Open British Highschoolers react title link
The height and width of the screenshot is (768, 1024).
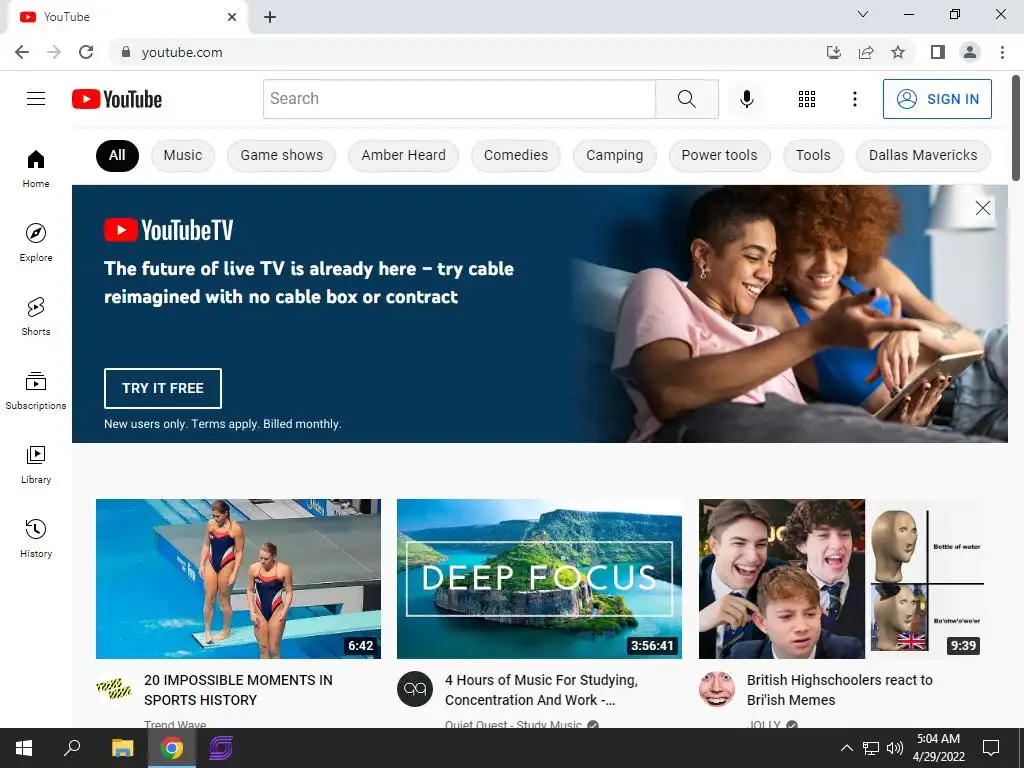tap(840, 690)
